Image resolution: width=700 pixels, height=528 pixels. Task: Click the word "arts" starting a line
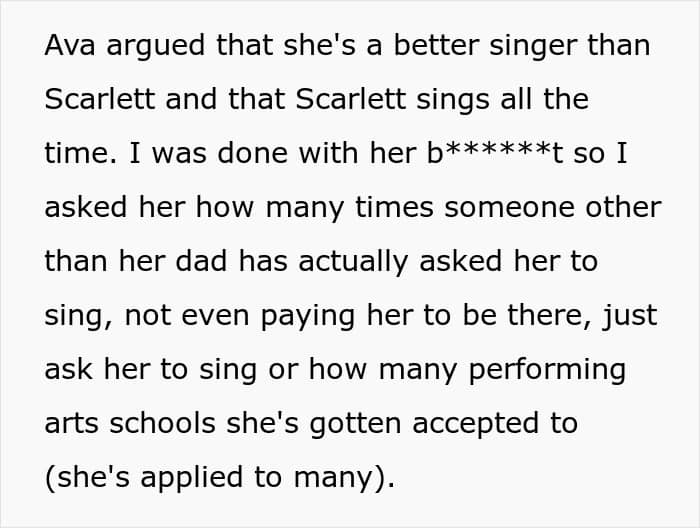71,424
